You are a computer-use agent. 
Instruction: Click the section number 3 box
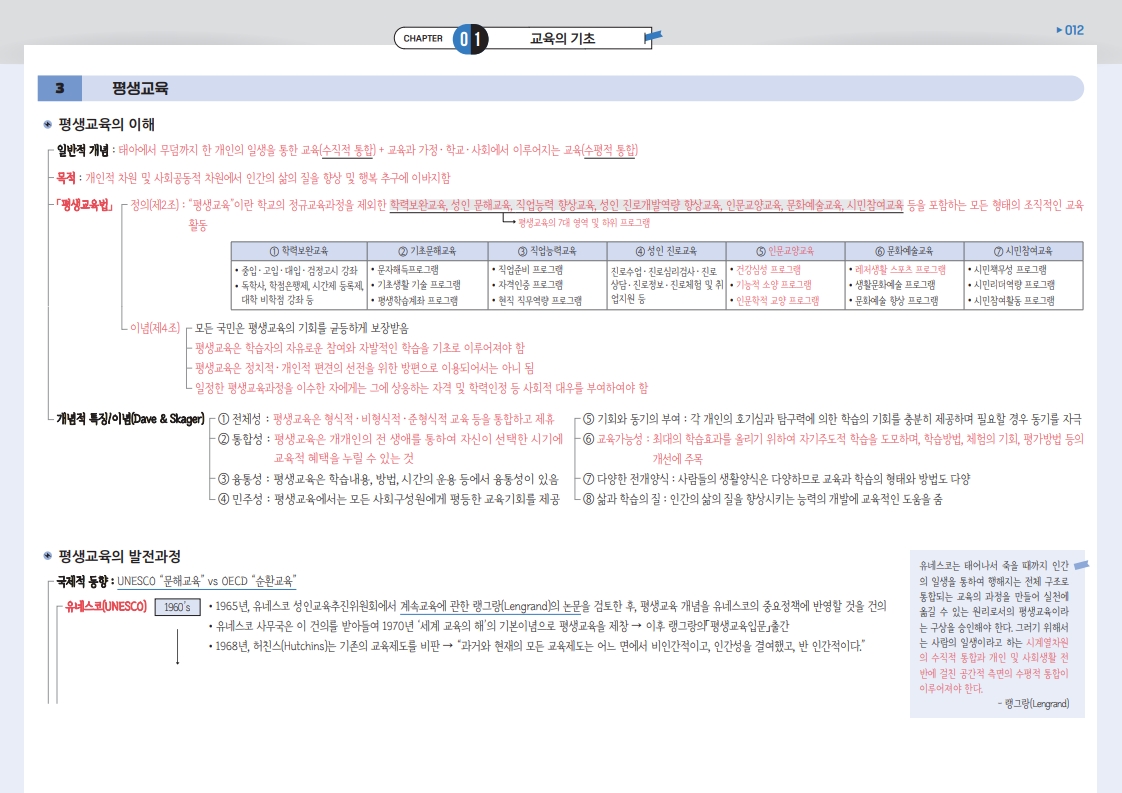tap(60, 89)
